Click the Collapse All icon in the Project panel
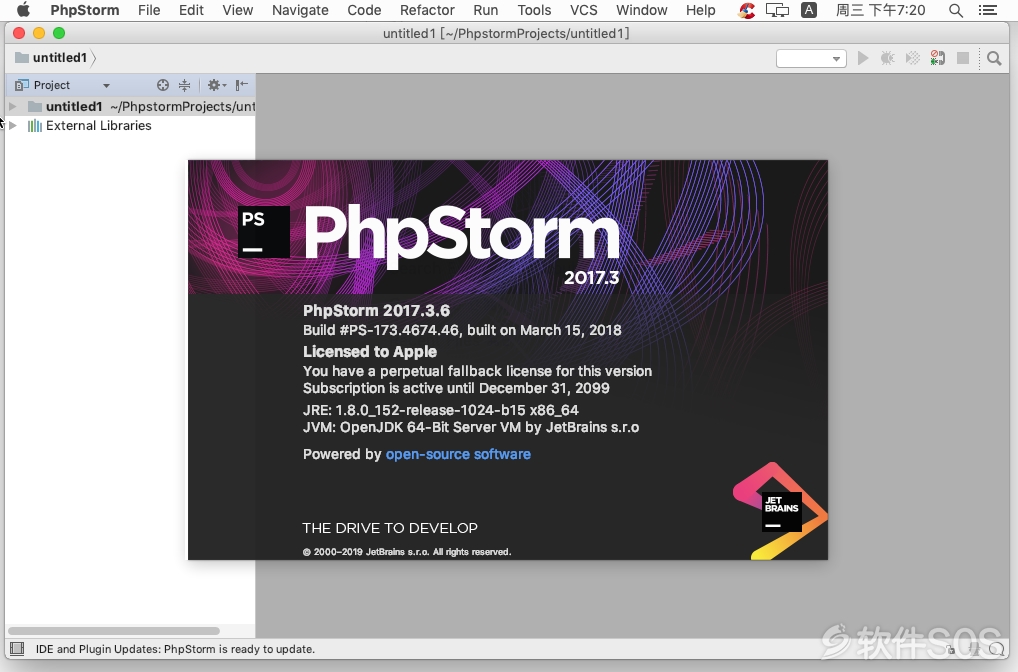The height and width of the screenshot is (672, 1018). pyautogui.click(x=184, y=85)
